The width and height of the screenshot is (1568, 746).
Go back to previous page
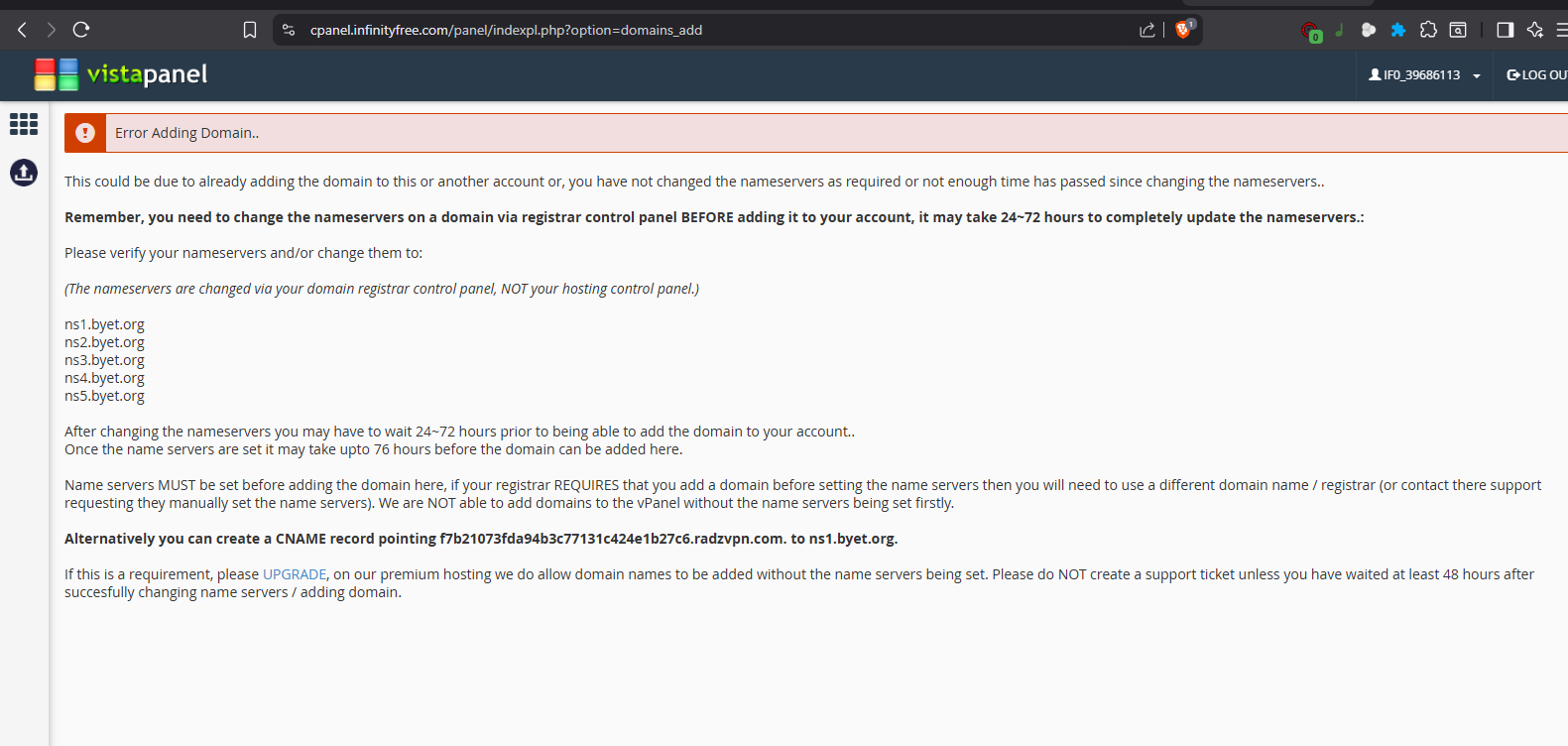[22, 30]
